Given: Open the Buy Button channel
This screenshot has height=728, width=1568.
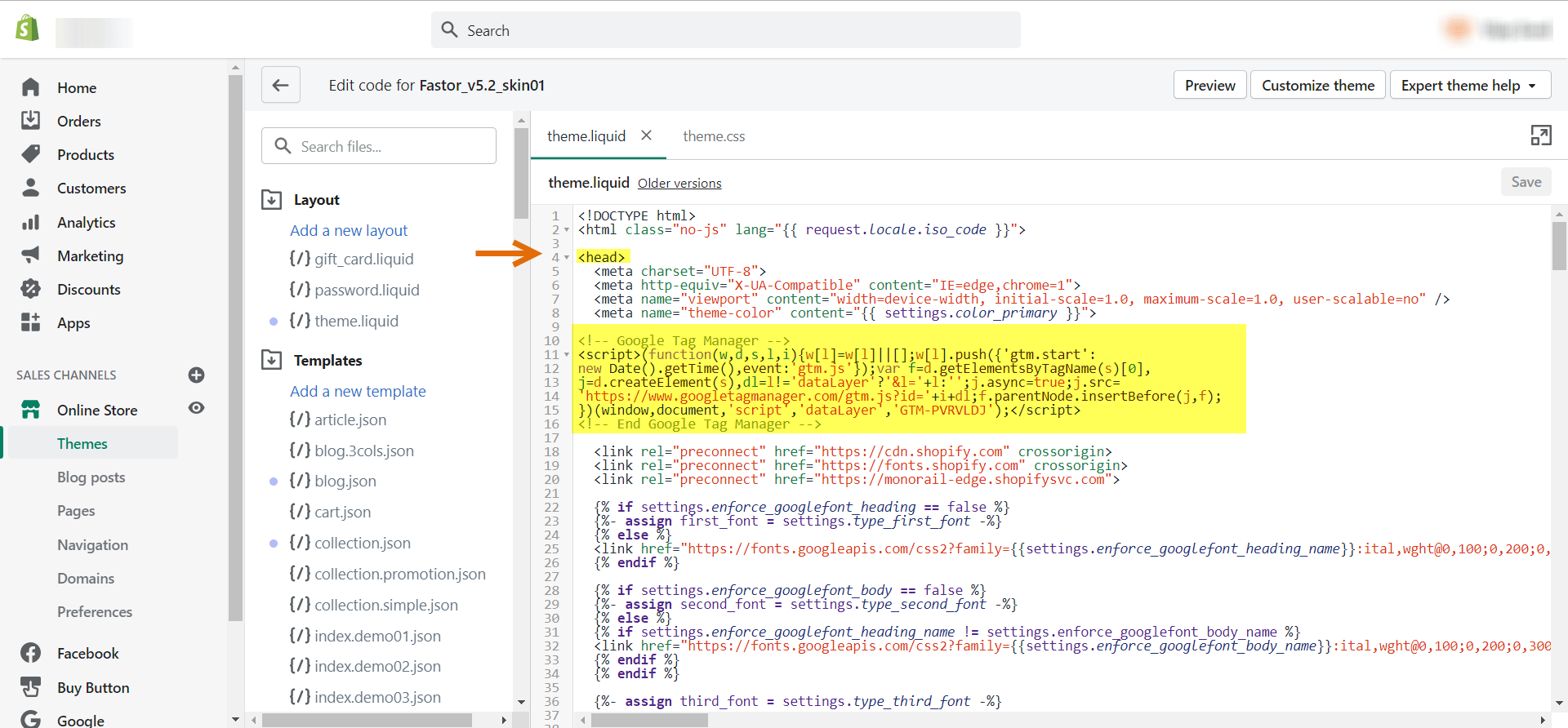Looking at the screenshot, I should pyautogui.click(x=93, y=688).
